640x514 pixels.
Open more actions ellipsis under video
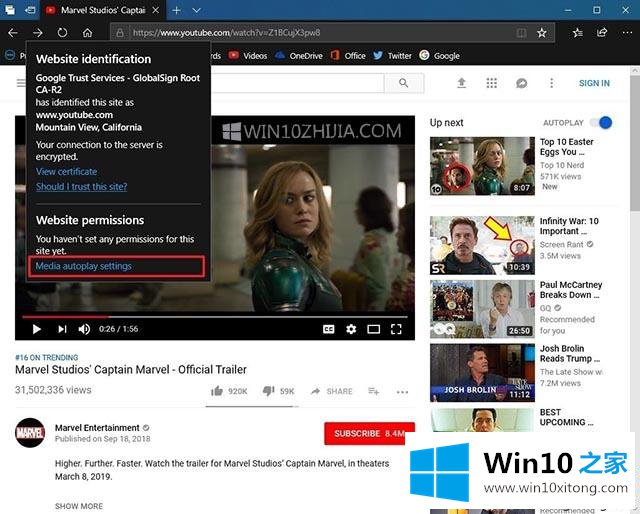tap(402, 392)
